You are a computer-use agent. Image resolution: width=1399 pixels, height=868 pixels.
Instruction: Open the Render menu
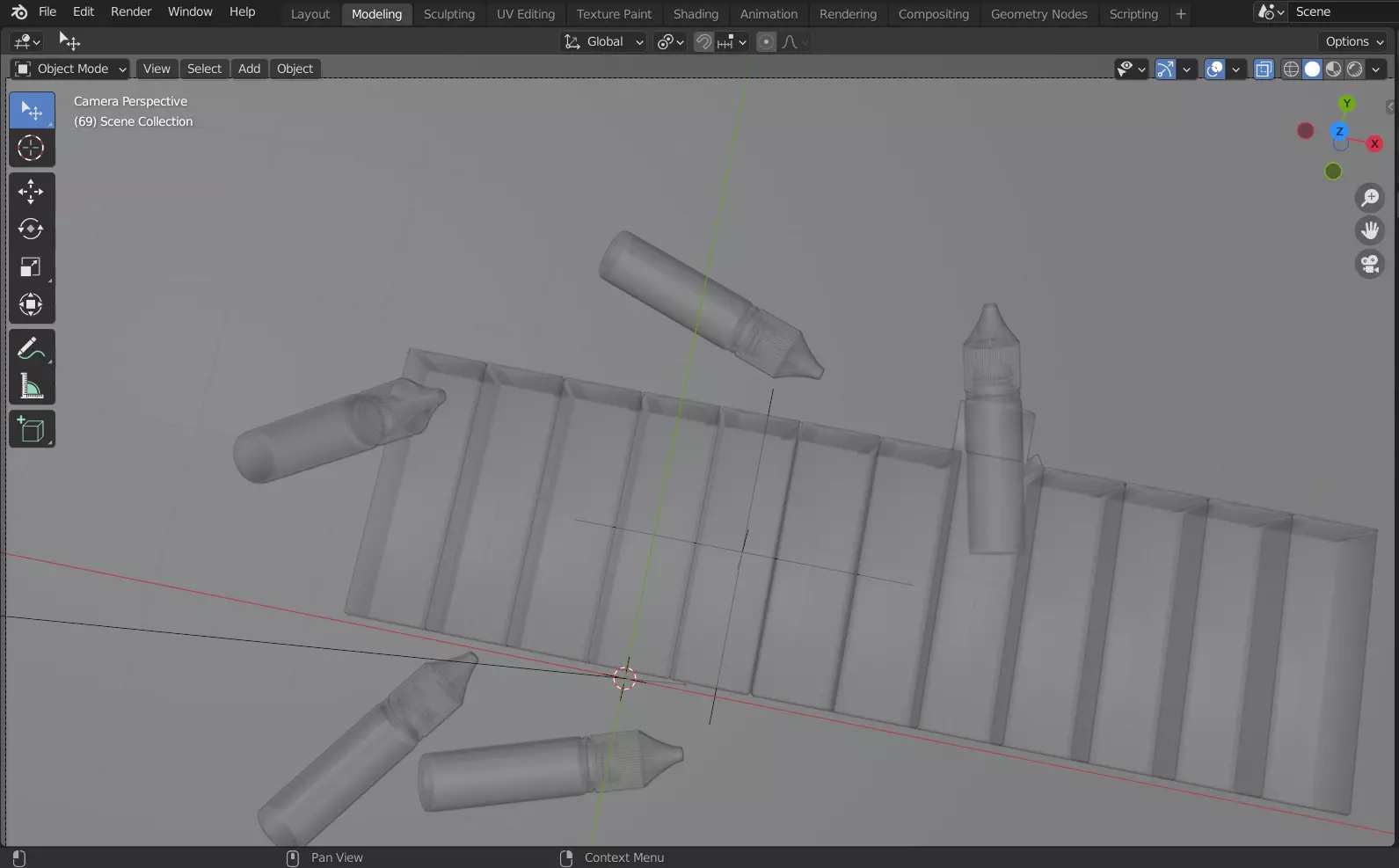(131, 11)
